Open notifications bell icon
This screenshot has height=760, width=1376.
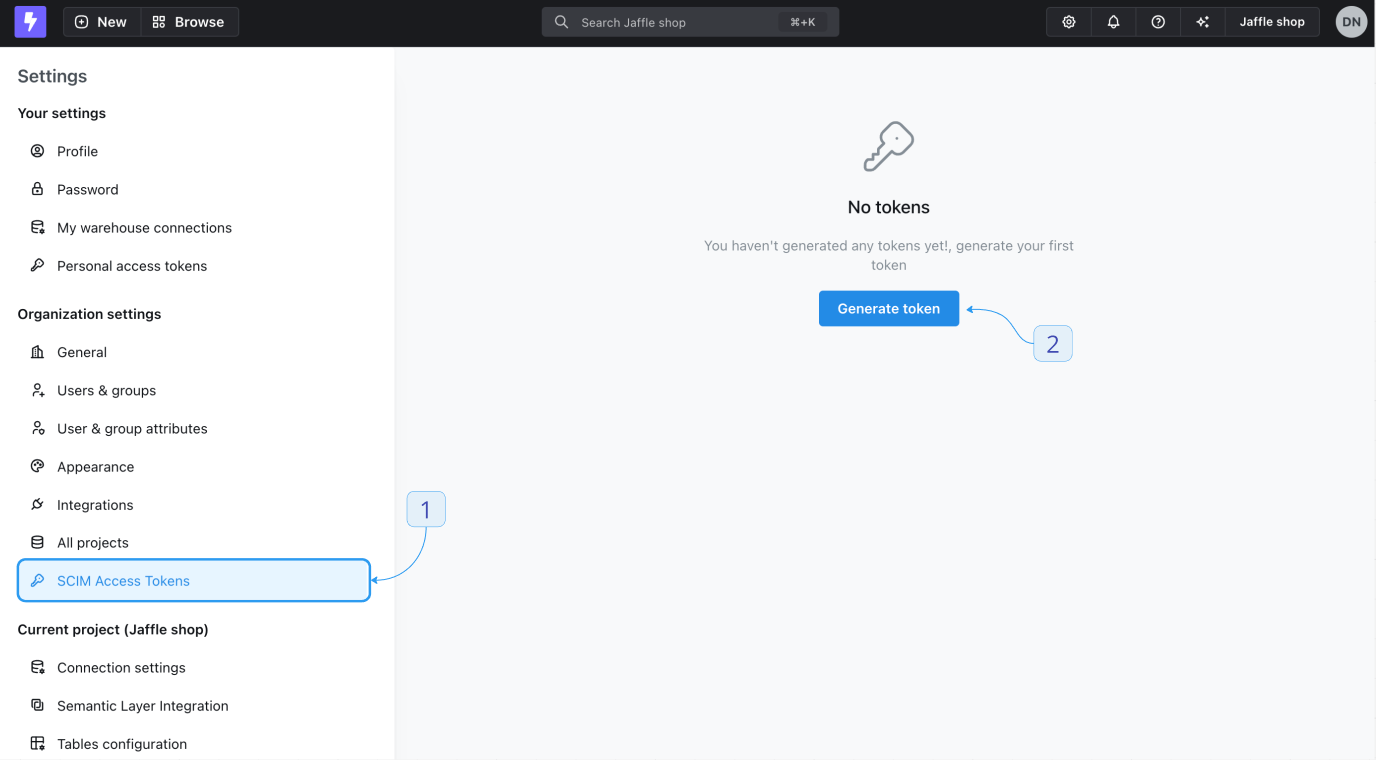click(x=1113, y=22)
